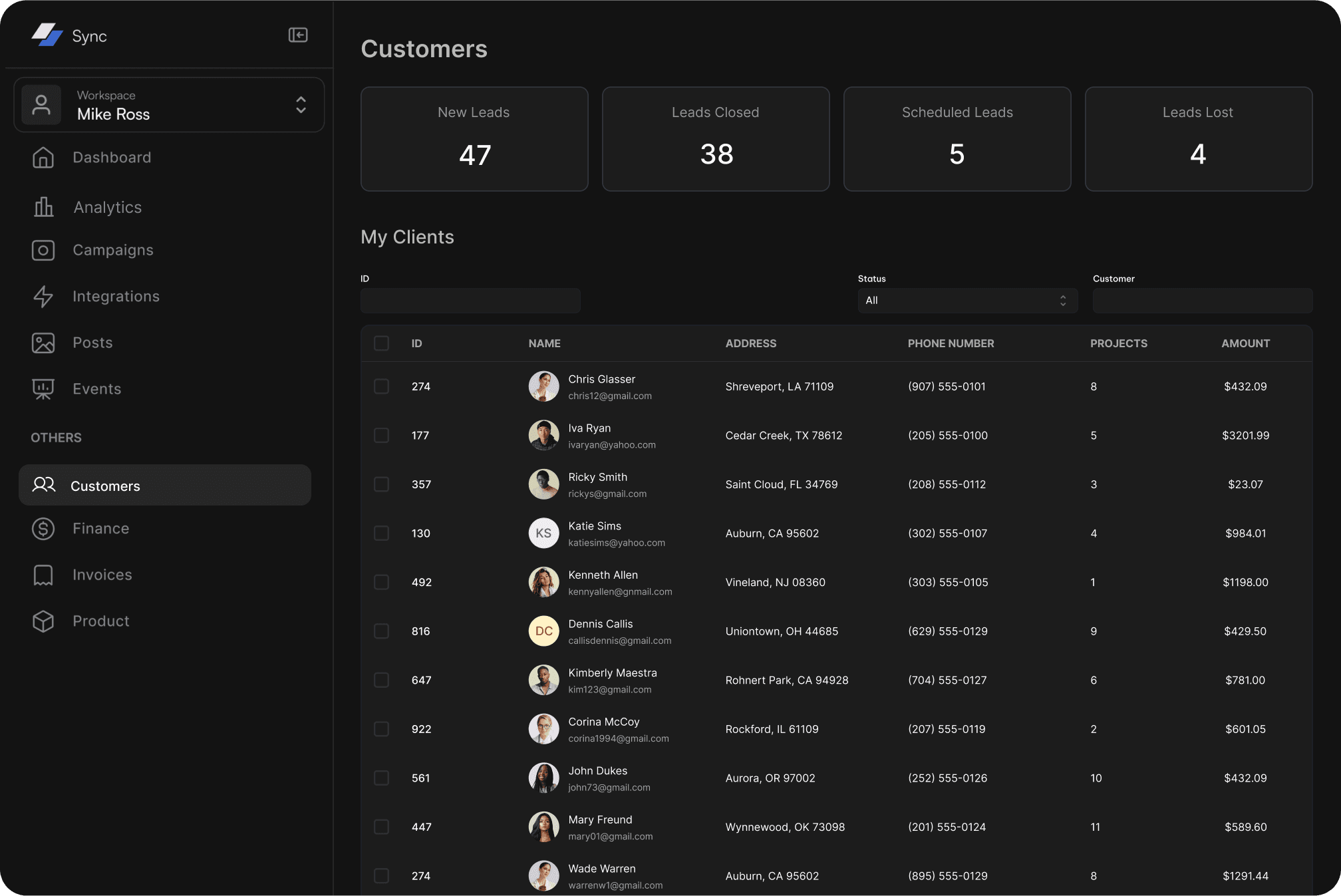Click Dennis Callis DC avatar
The image size is (1341, 896).
pyautogui.click(x=543, y=631)
